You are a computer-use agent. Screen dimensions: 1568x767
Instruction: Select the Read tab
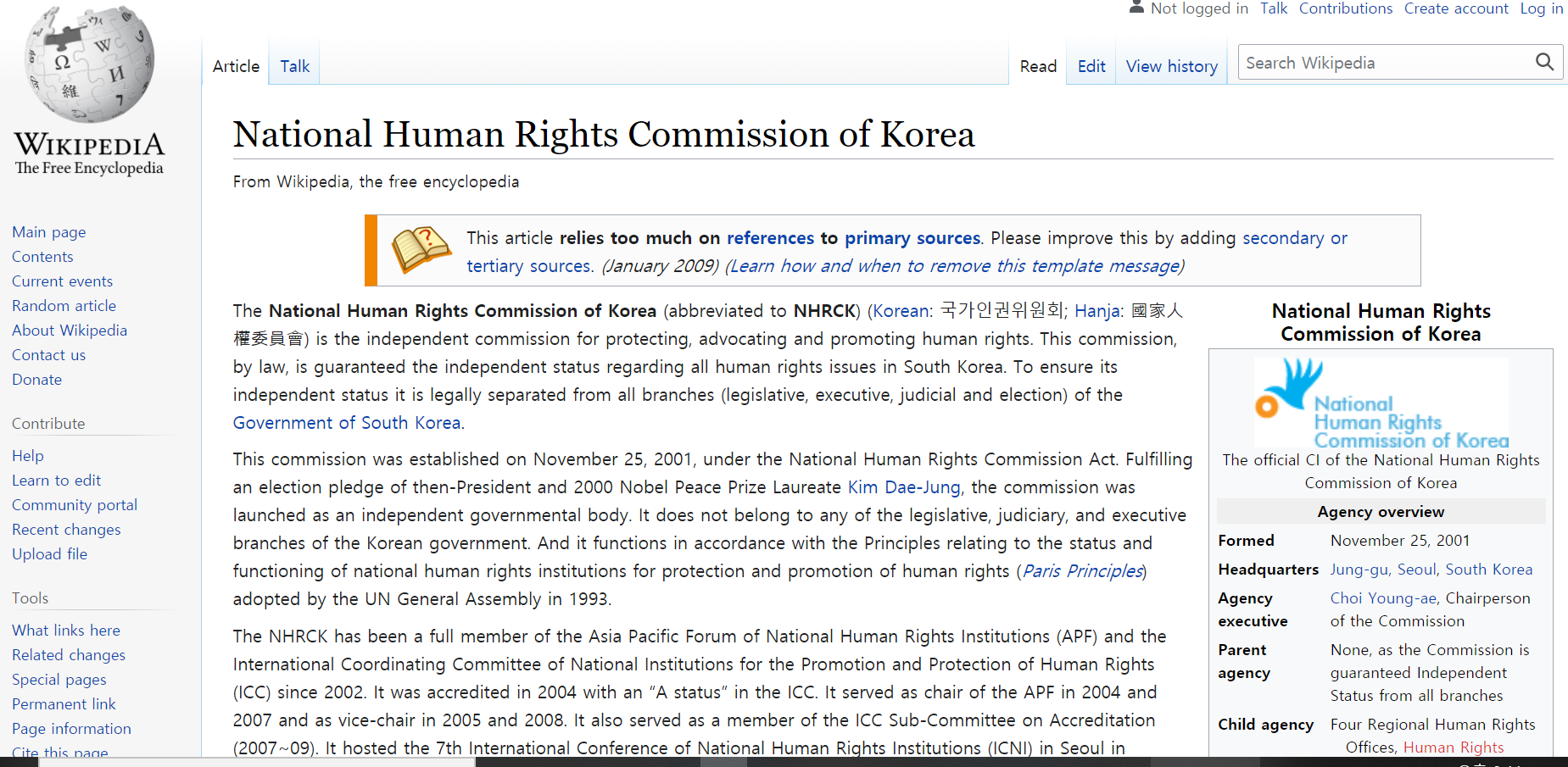(1038, 66)
